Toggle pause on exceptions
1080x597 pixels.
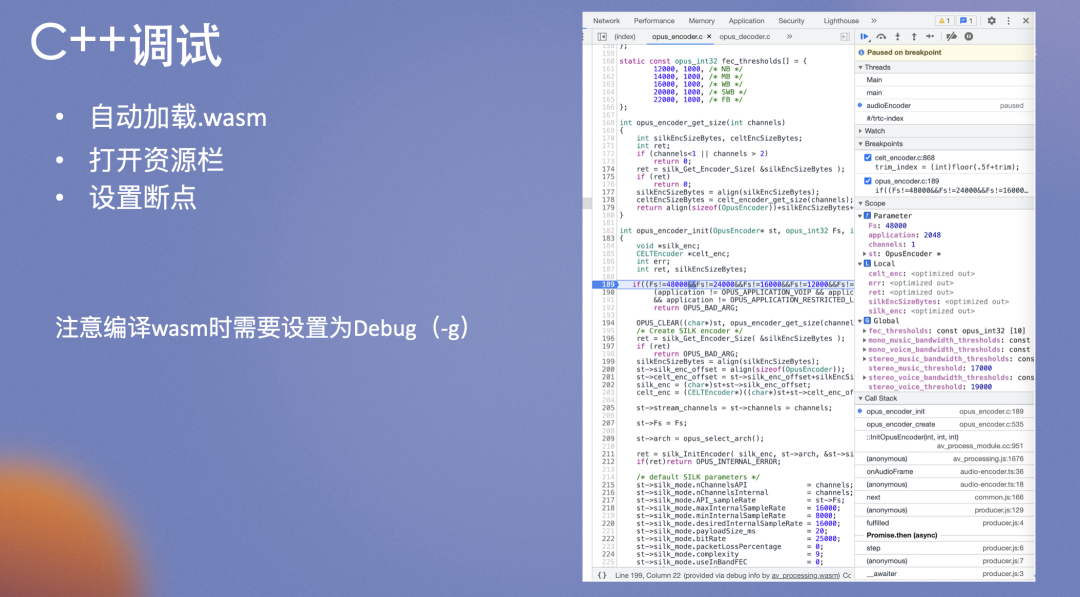tap(968, 36)
